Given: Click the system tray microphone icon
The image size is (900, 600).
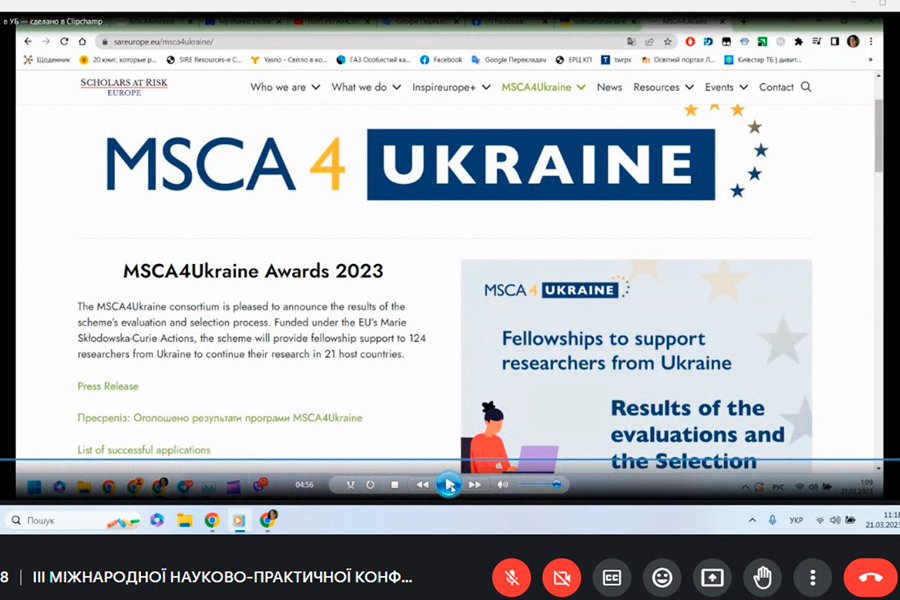Looking at the screenshot, I should coord(773,520).
